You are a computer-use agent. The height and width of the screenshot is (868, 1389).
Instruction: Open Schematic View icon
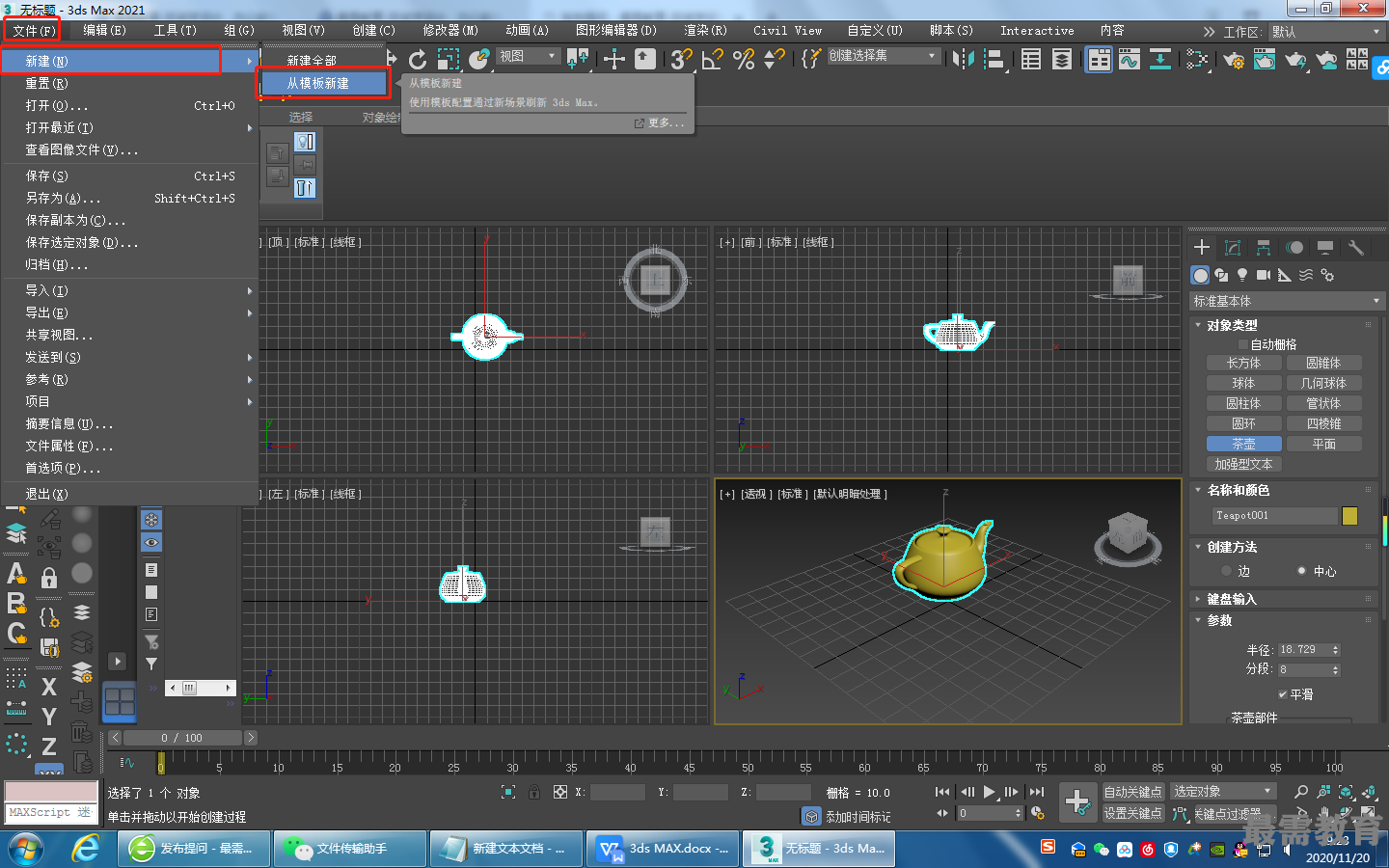(1160, 59)
